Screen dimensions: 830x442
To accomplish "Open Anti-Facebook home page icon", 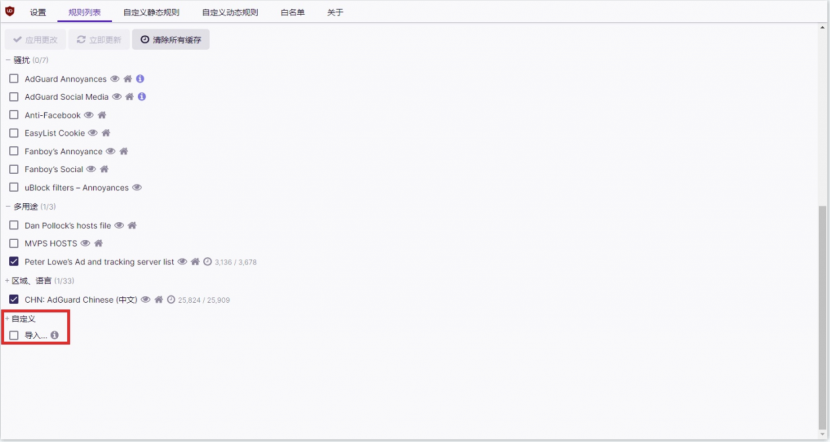I will 102,115.
